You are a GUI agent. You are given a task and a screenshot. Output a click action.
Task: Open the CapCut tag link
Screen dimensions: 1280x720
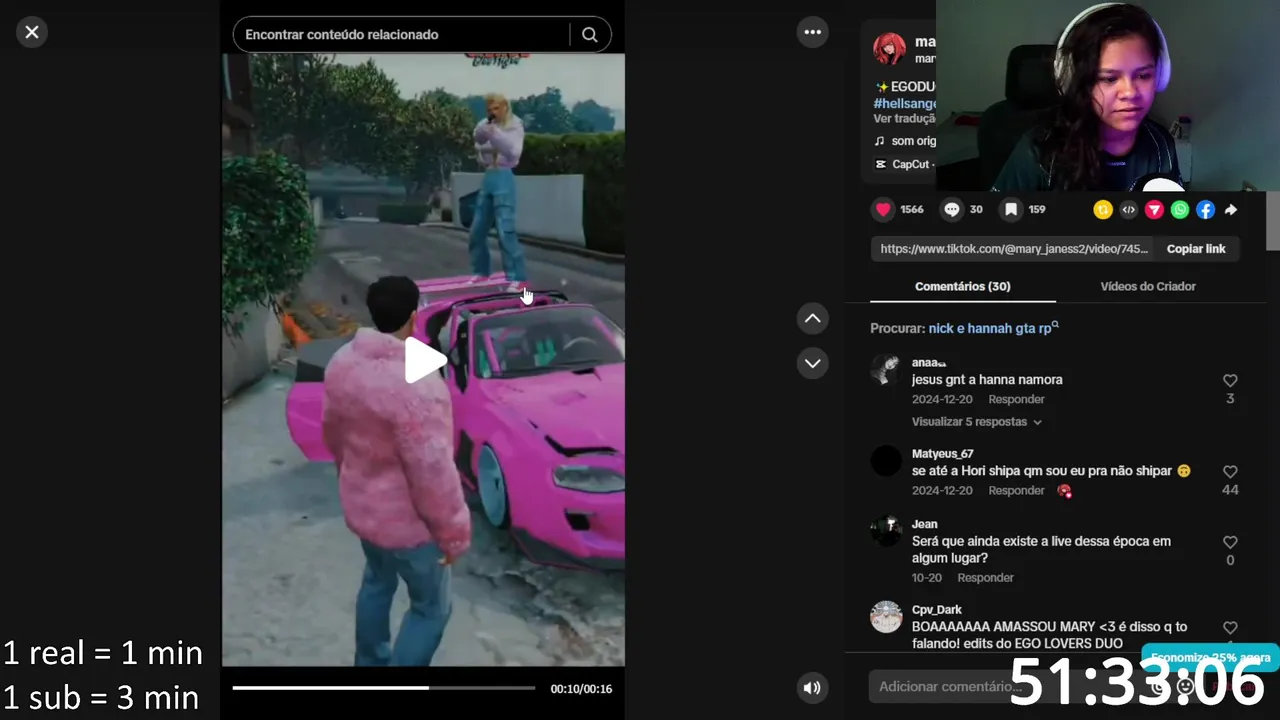click(905, 165)
